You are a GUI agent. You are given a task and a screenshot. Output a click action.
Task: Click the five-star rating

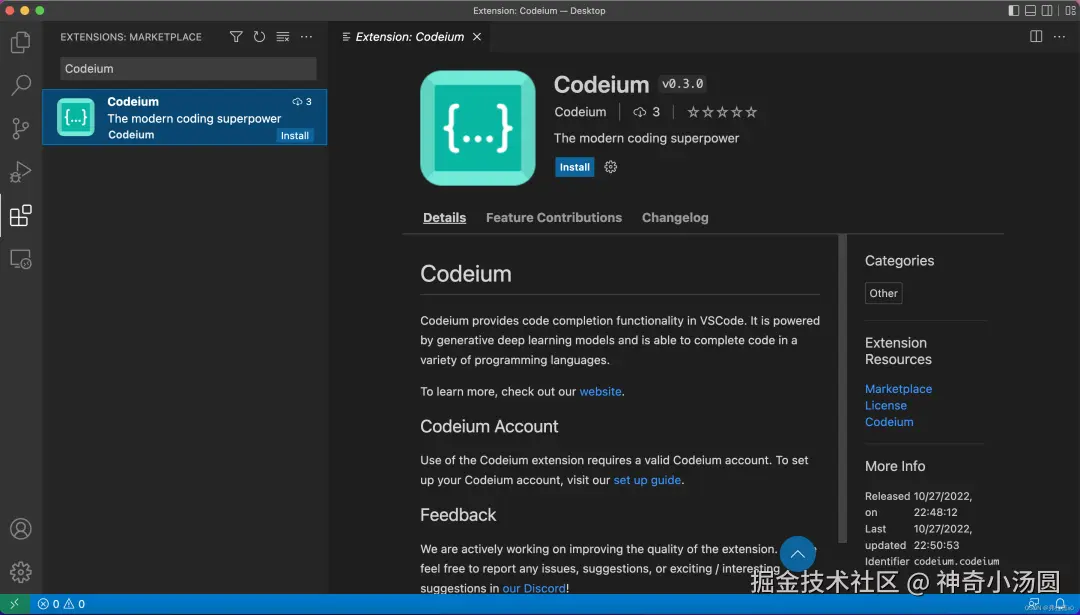(722, 112)
